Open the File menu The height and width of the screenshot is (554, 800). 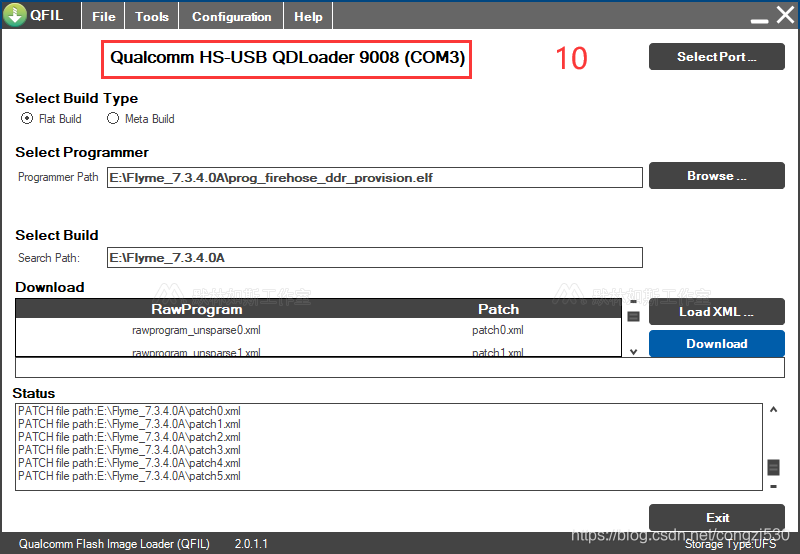coord(104,16)
